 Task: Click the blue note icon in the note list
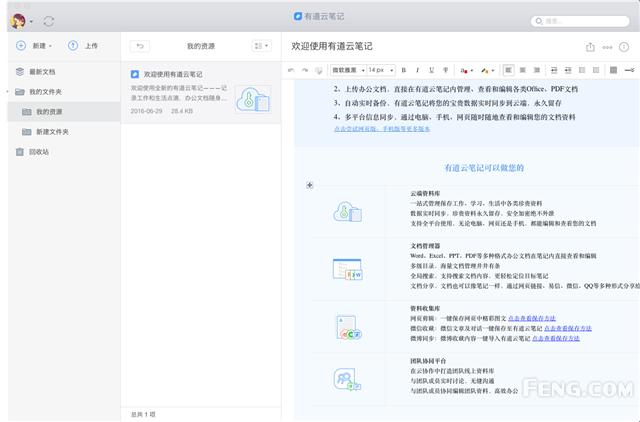point(135,74)
